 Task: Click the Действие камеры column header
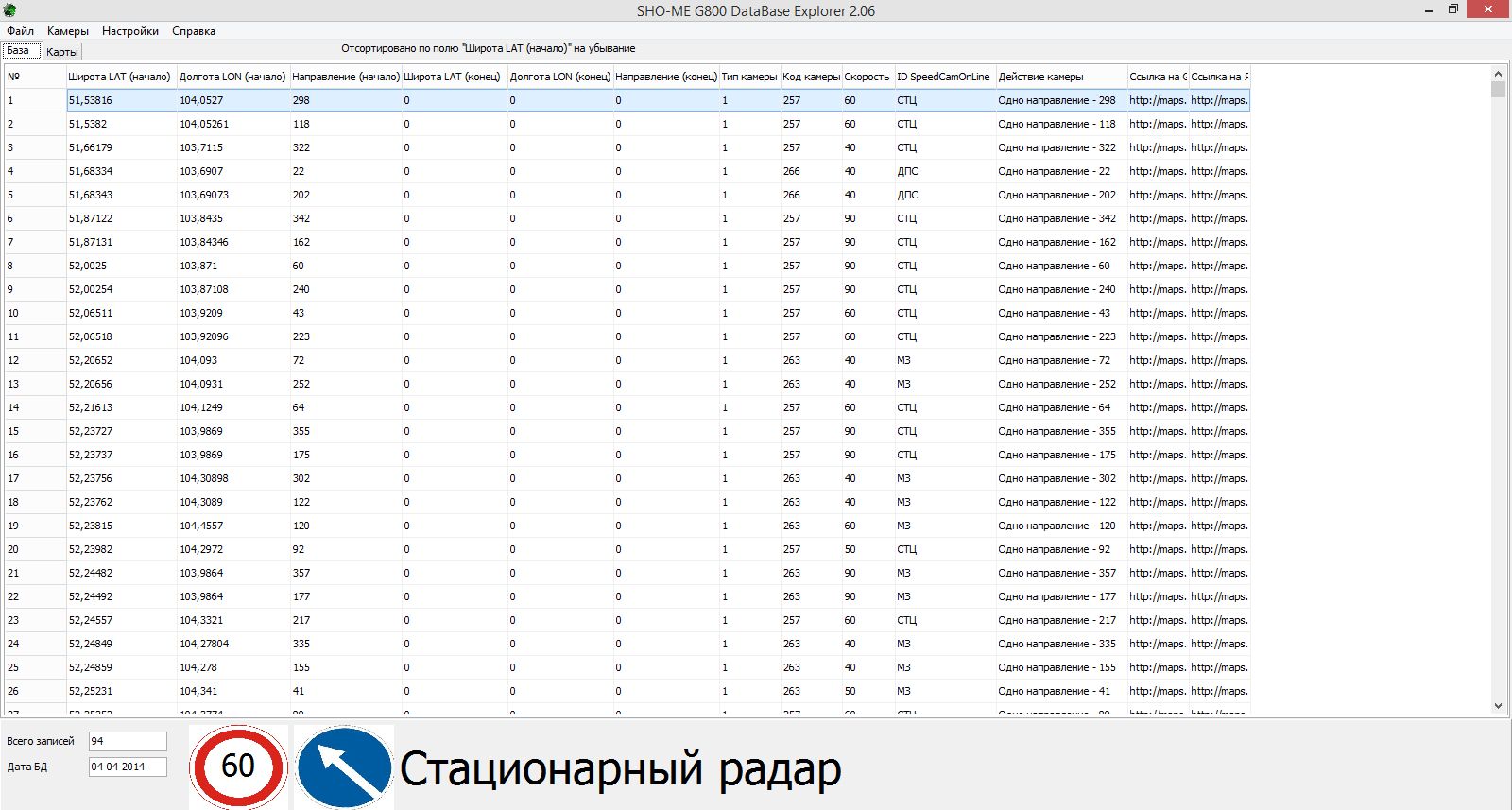click(1061, 77)
